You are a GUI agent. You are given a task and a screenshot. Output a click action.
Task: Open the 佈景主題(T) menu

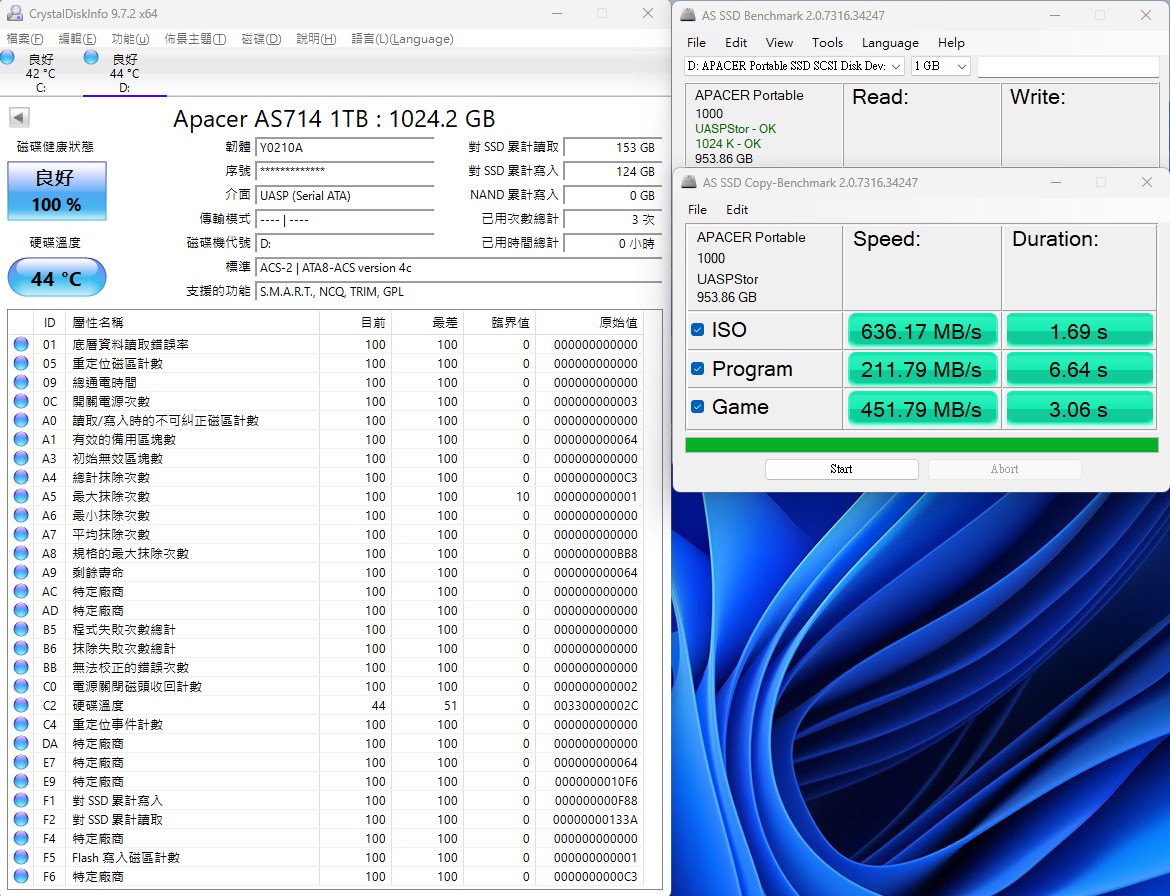(x=195, y=39)
